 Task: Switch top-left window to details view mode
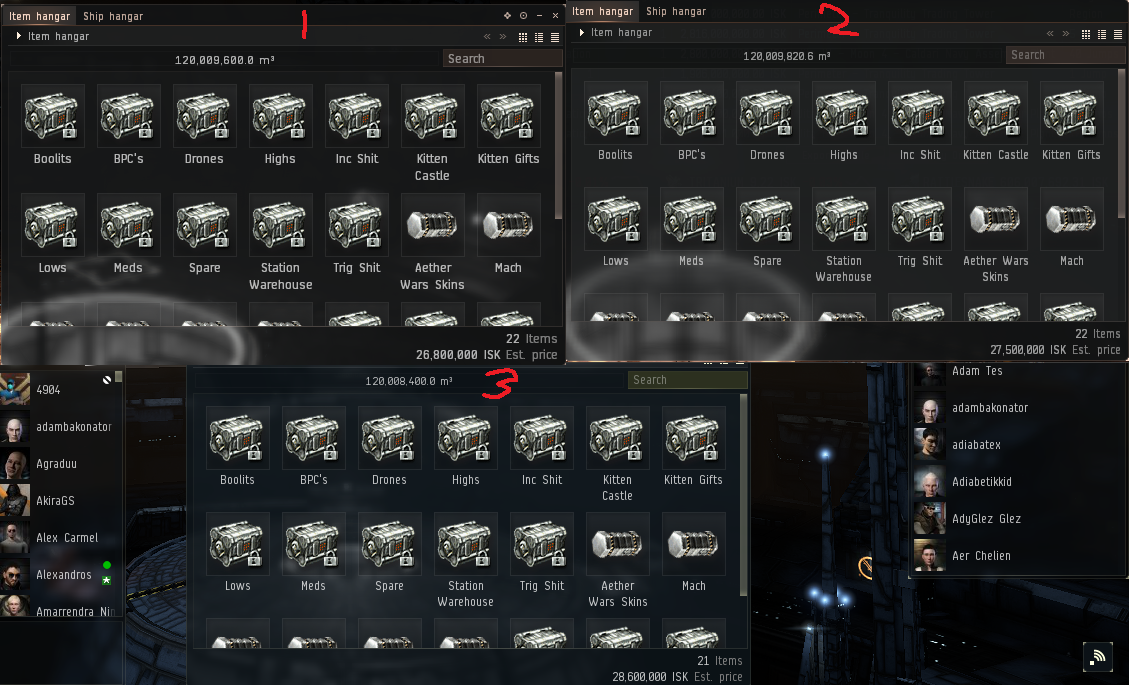coord(539,37)
